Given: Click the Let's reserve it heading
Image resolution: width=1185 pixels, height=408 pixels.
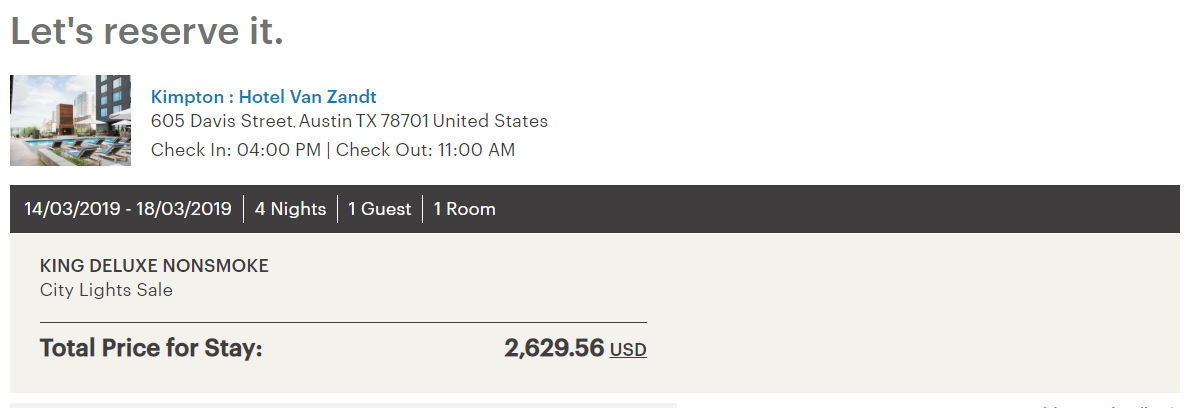Looking at the screenshot, I should tap(147, 32).
